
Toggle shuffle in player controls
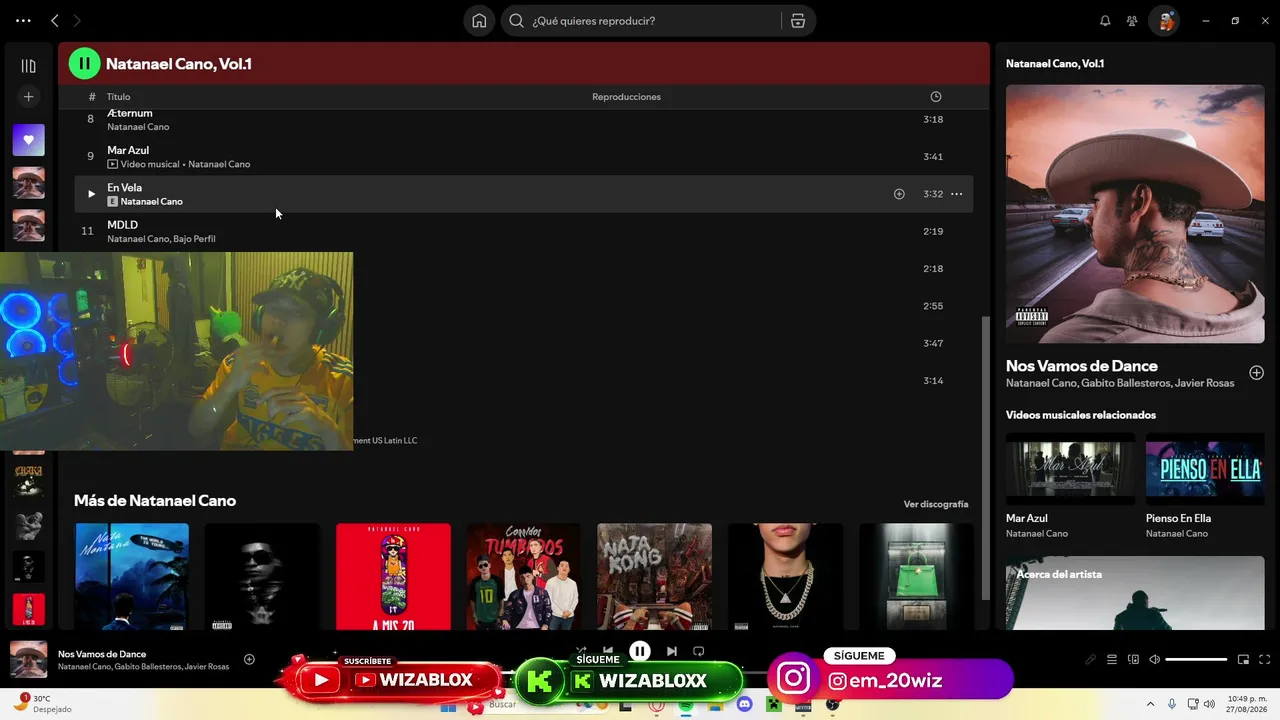581,651
